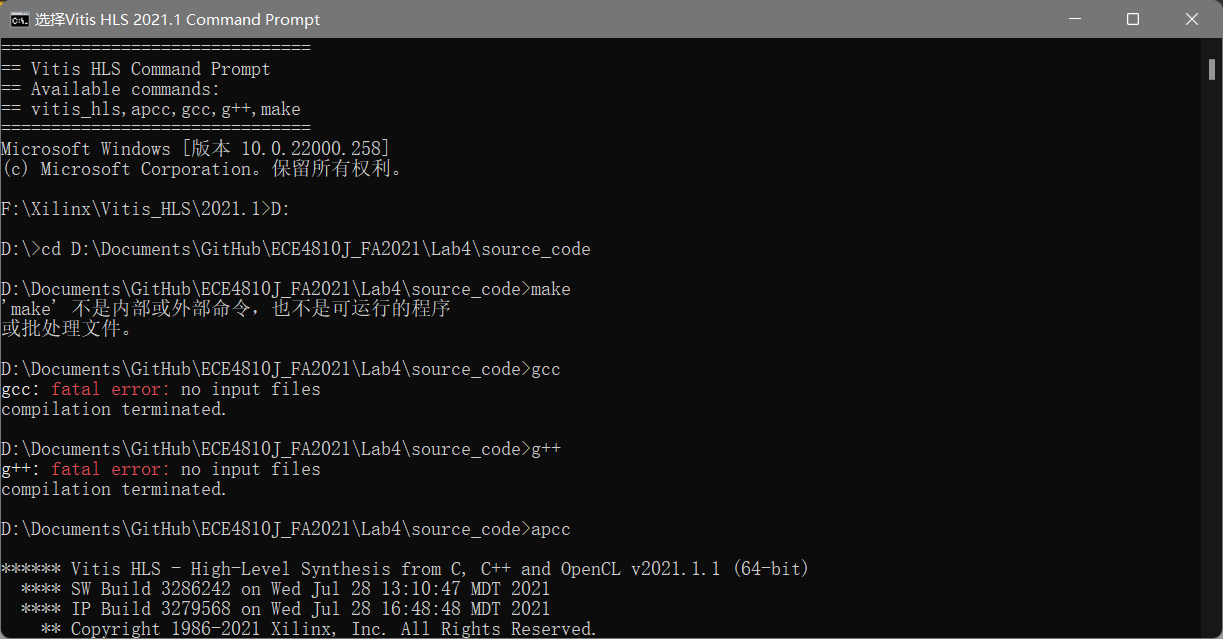Close the Vitis HLS Command Prompt window
The height and width of the screenshot is (639, 1223).
pos(1192,19)
